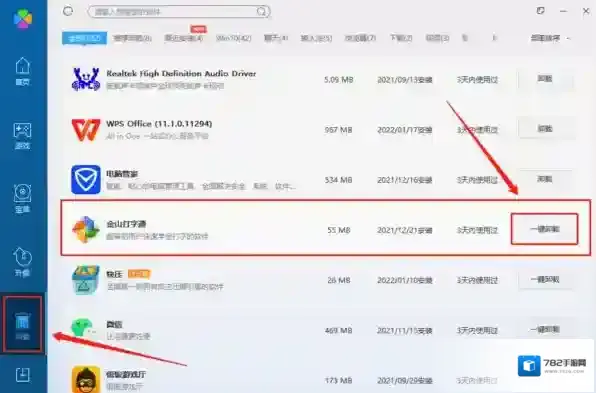Open the Home icon in the sidebar
This screenshot has height=393, width=596.
click(x=22, y=71)
